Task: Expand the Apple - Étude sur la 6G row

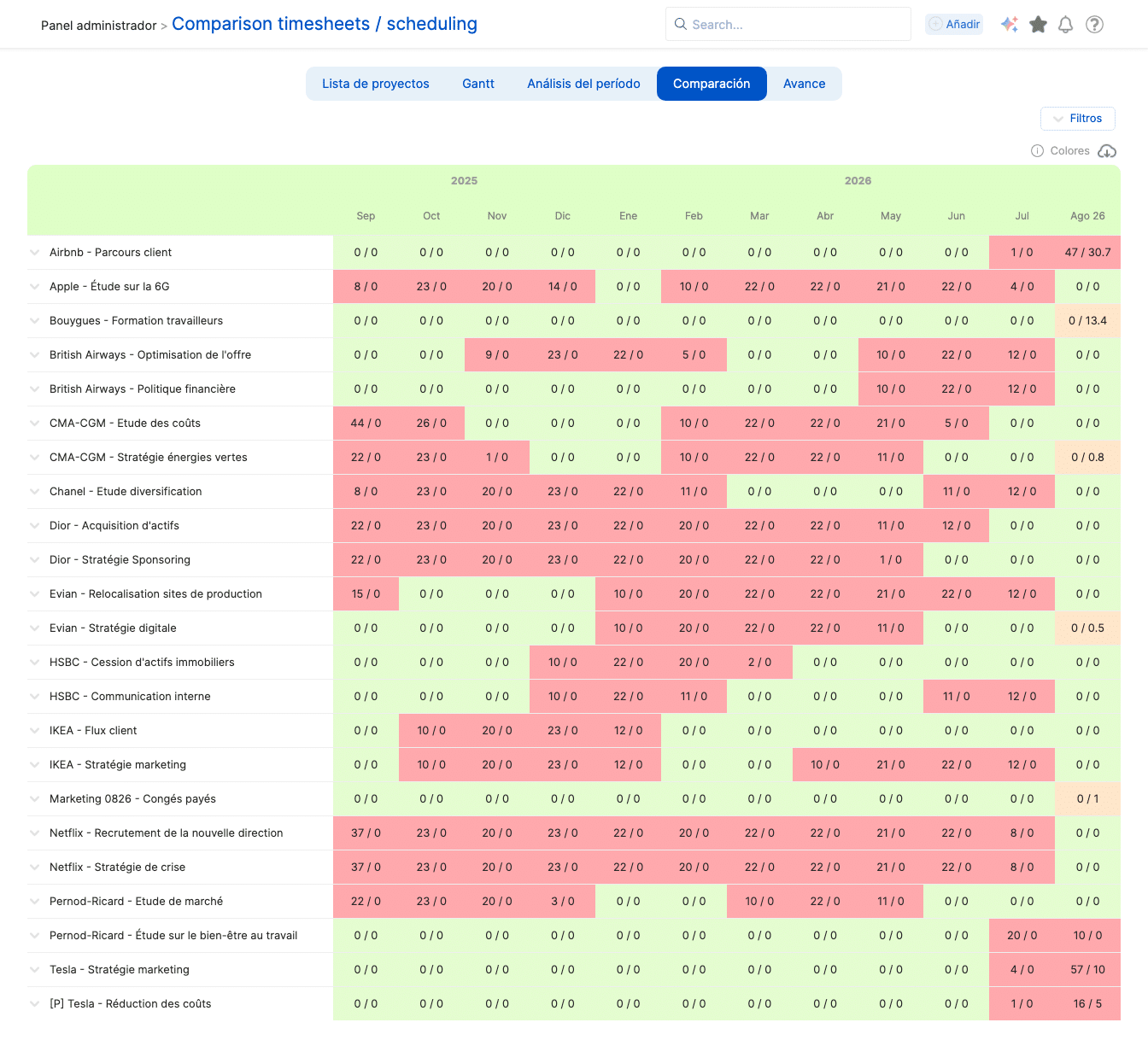Action: (x=35, y=287)
